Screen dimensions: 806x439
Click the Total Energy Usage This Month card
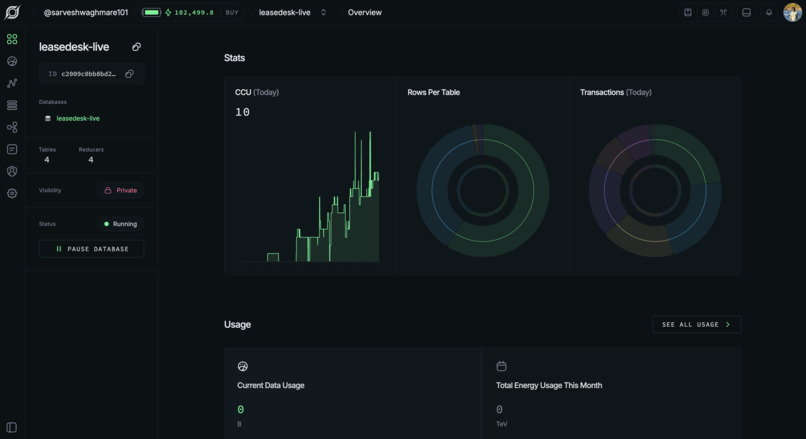(x=612, y=393)
